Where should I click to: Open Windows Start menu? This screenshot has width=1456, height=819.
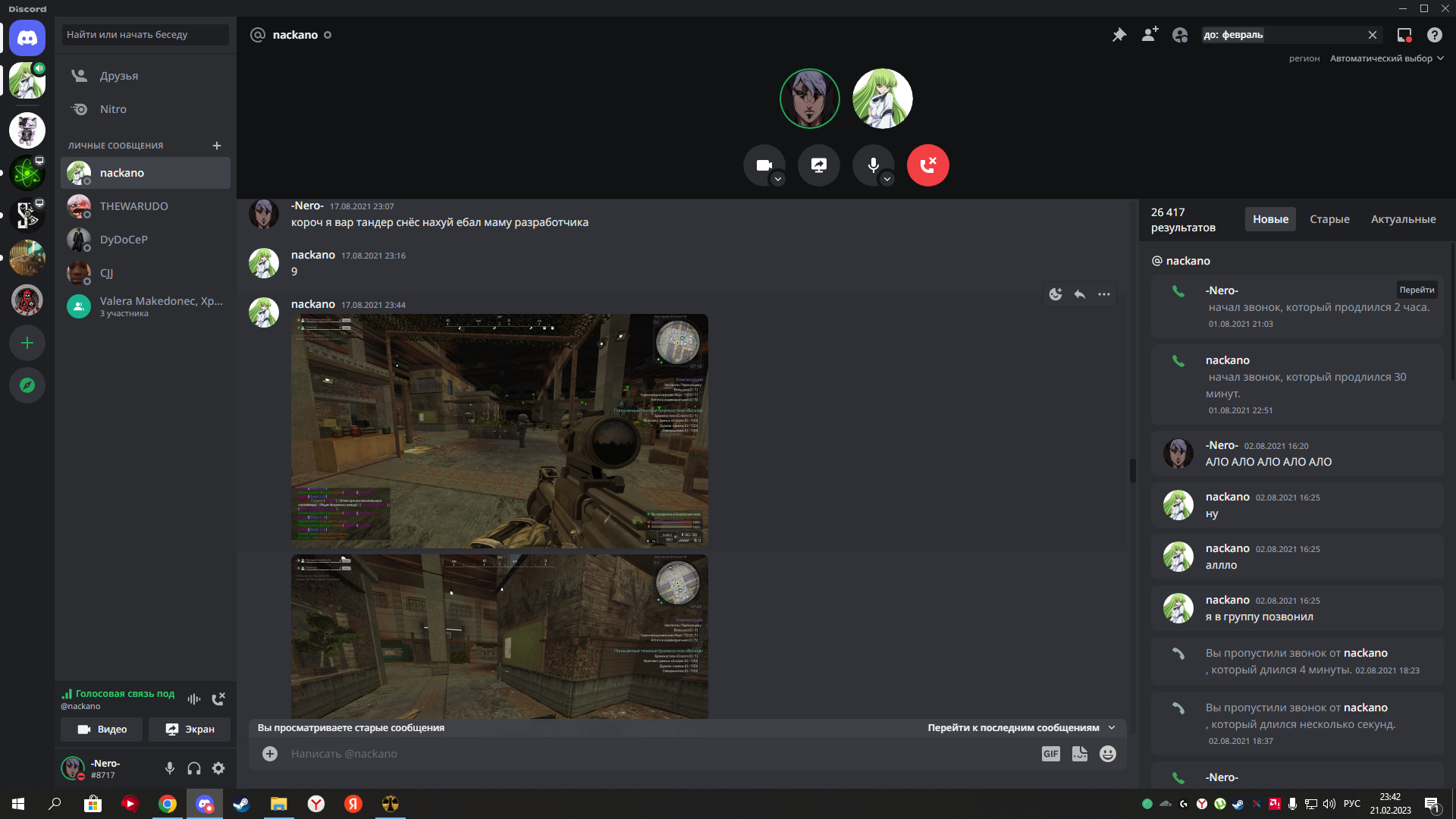click(18, 804)
